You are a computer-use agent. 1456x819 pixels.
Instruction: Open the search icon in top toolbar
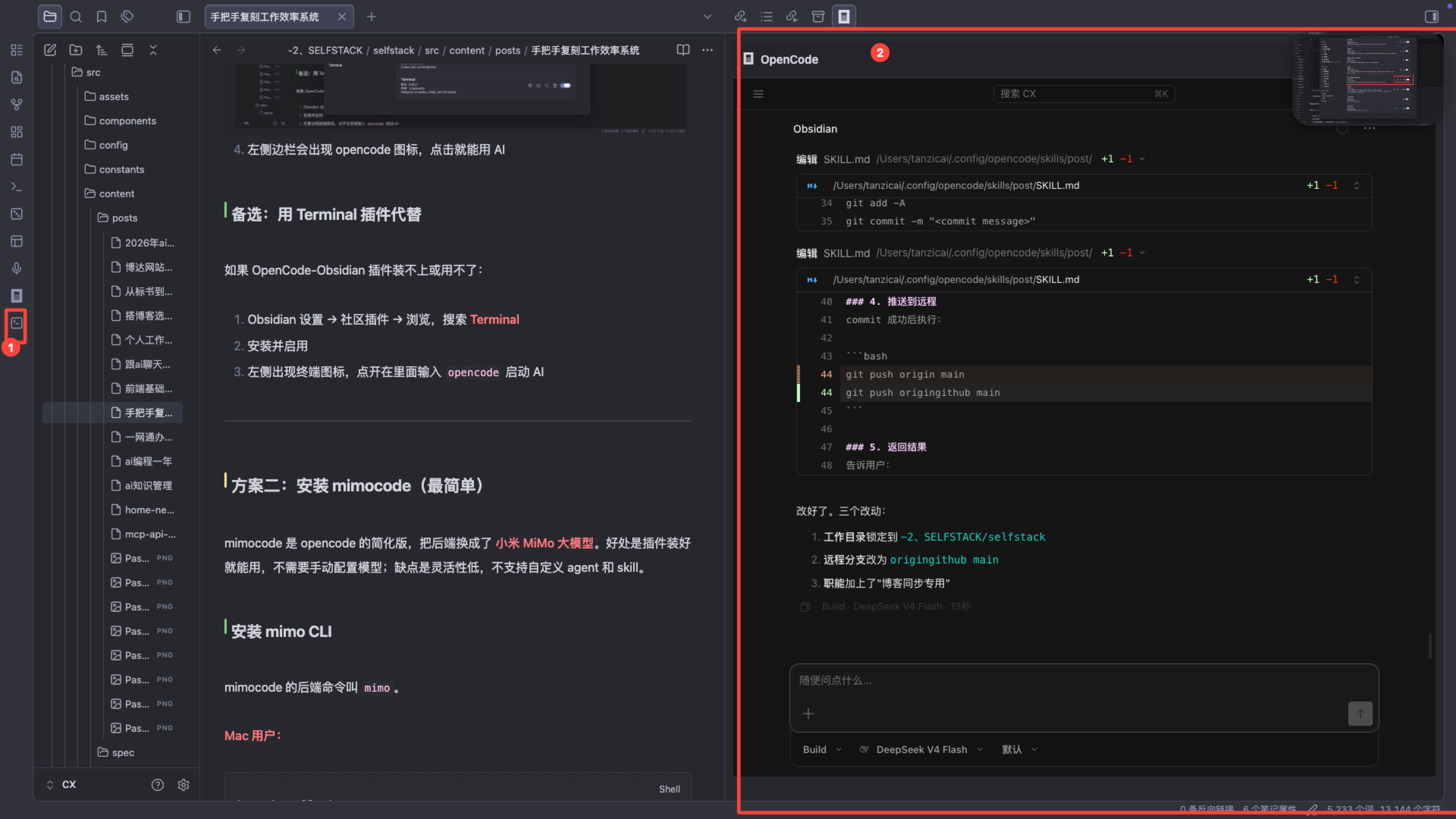(x=75, y=17)
